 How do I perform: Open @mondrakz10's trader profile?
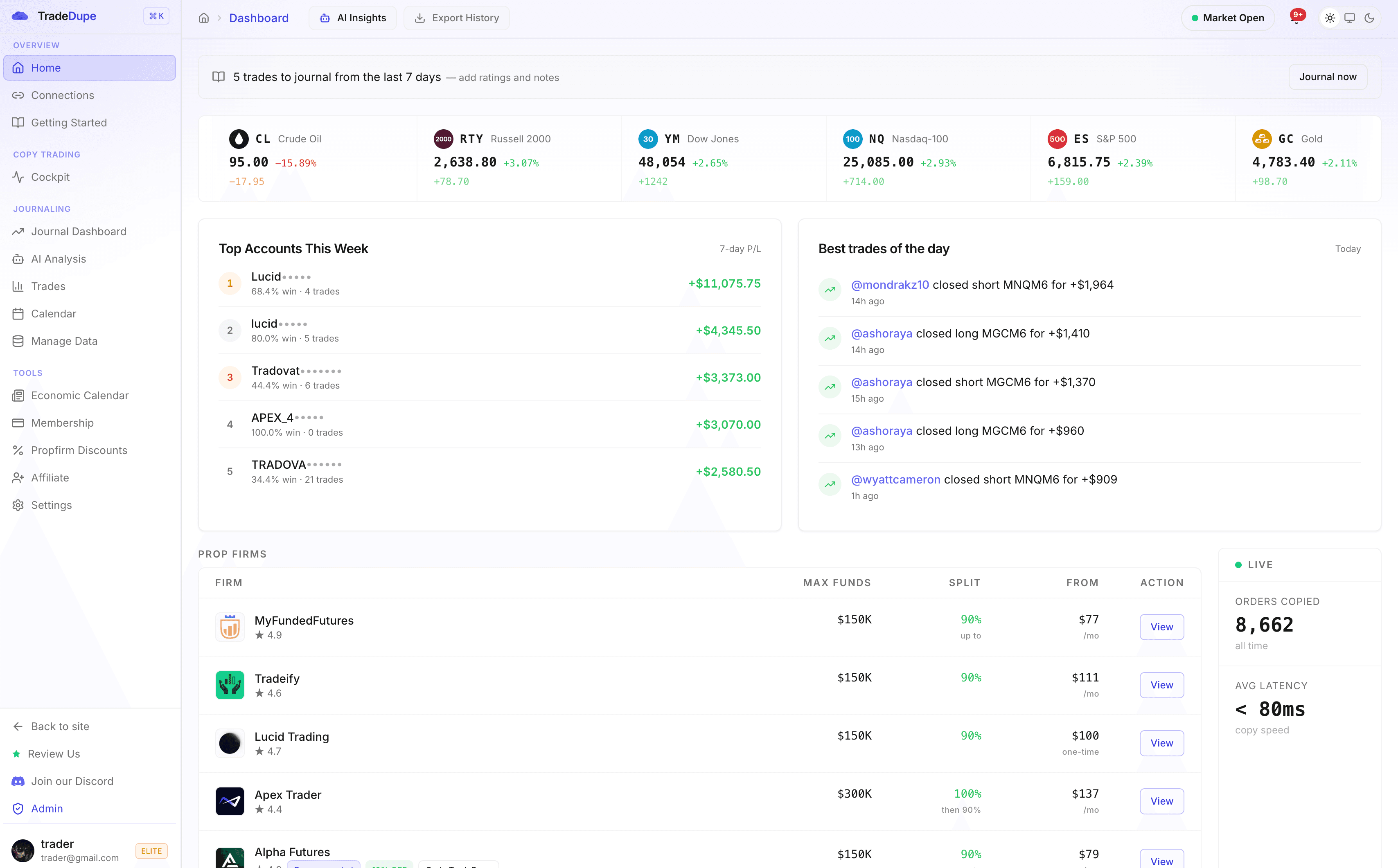pyautogui.click(x=890, y=284)
